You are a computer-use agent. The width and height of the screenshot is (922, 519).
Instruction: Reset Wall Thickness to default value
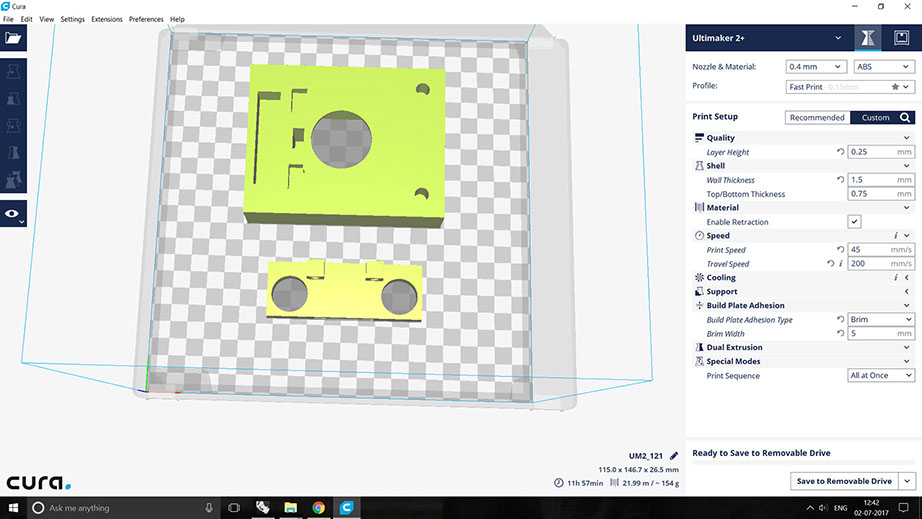840,180
